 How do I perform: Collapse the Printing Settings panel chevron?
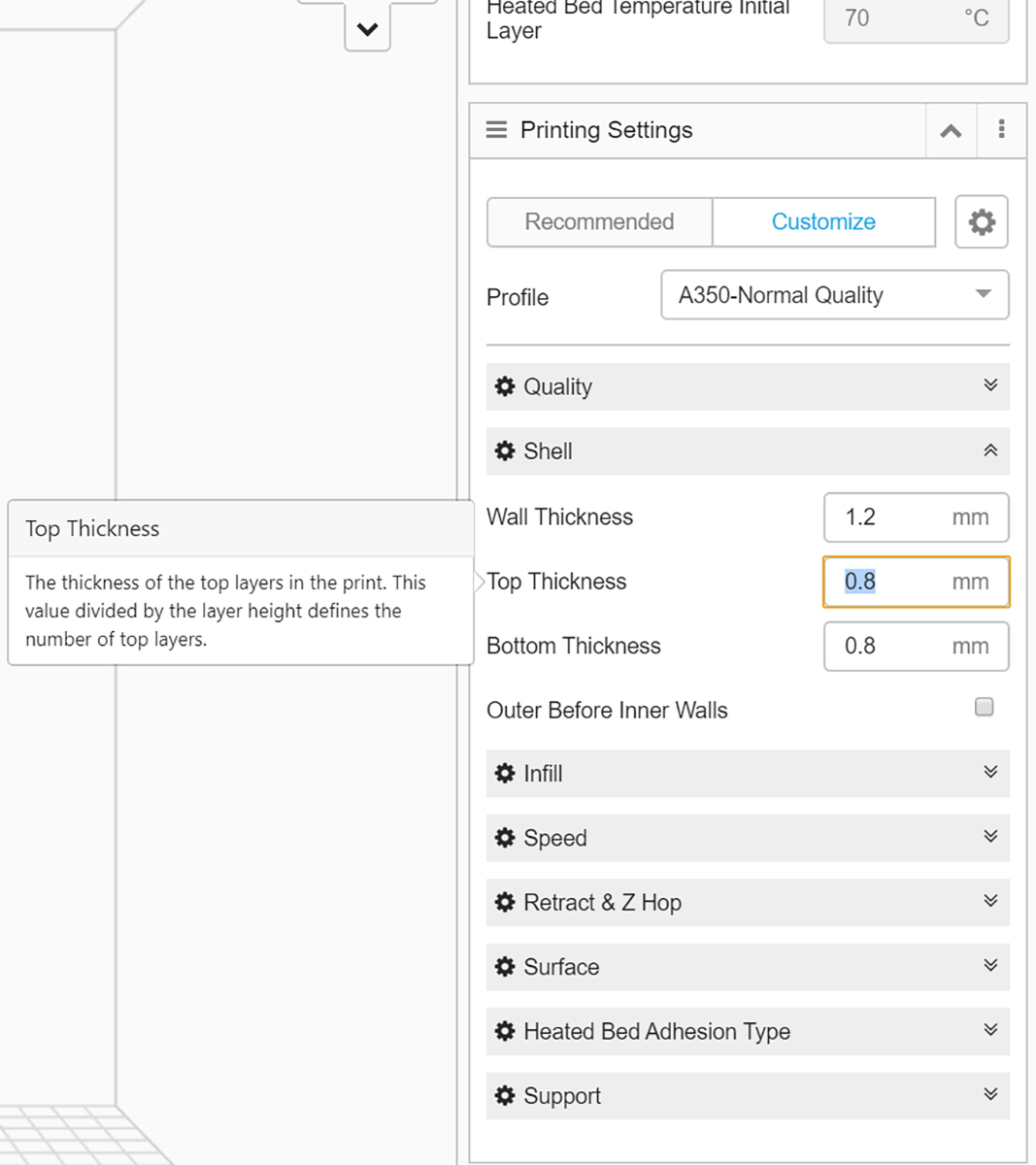tap(951, 131)
